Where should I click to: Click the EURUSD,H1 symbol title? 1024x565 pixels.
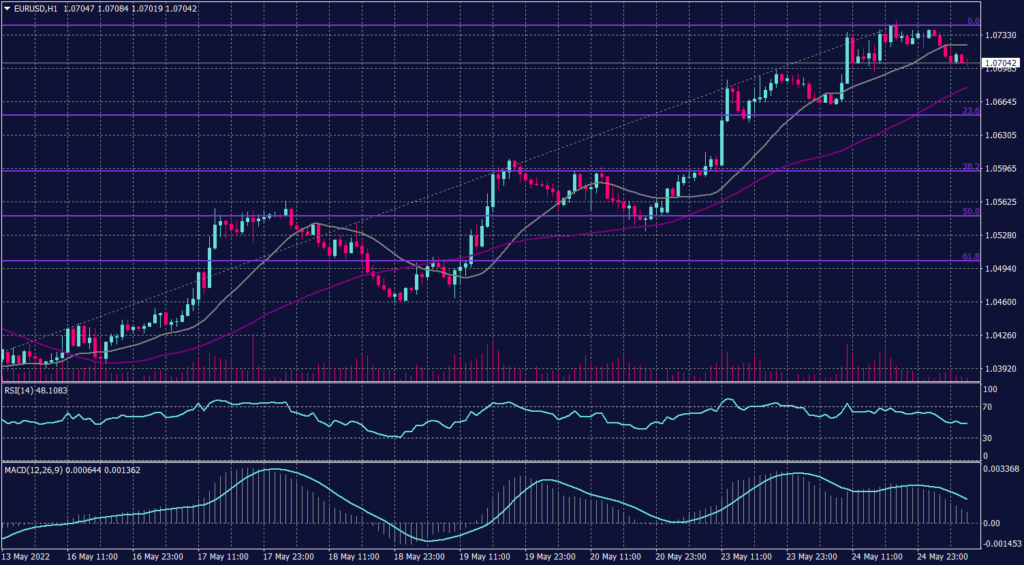tap(37, 8)
